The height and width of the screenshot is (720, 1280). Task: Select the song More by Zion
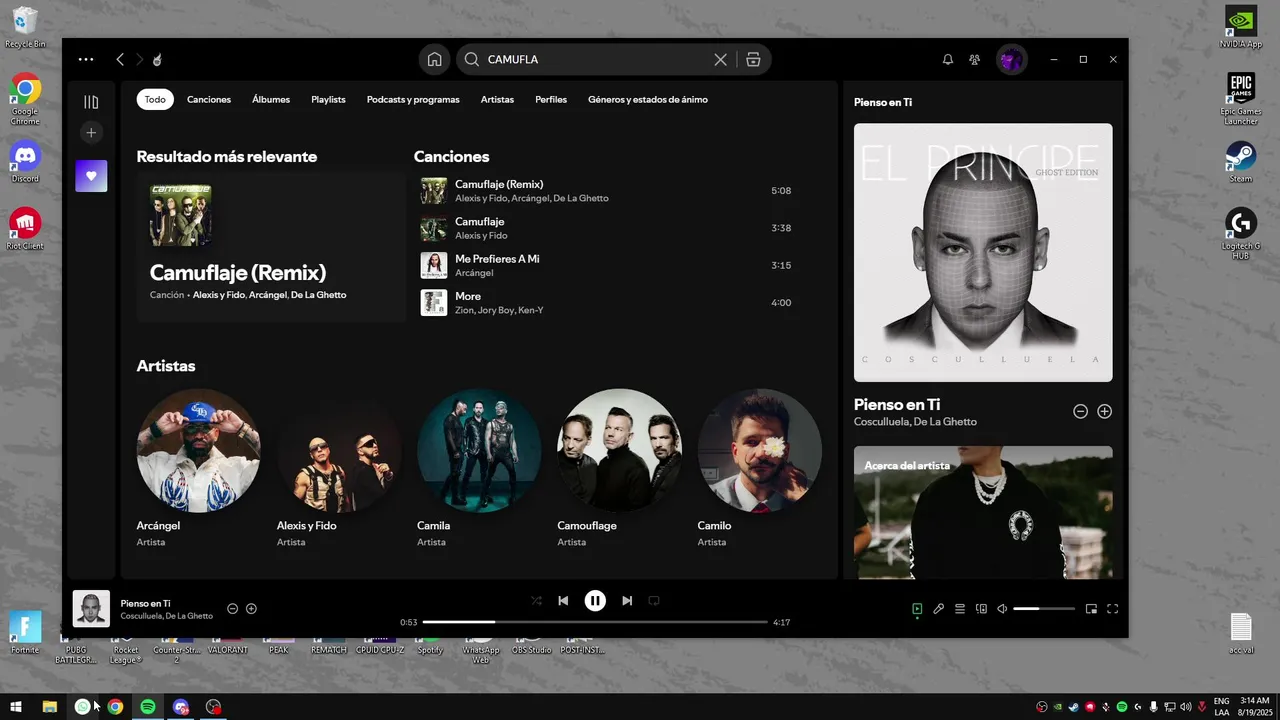point(610,302)
